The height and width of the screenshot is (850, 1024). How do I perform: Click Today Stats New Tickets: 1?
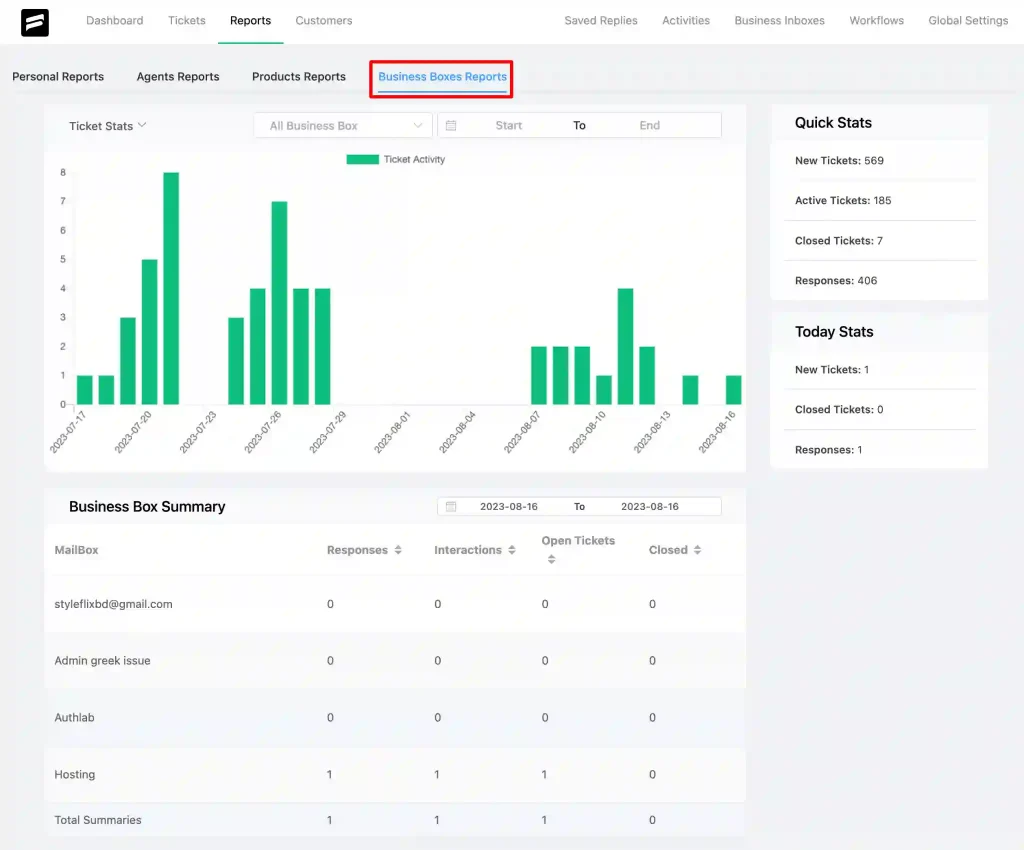[831, 369]
